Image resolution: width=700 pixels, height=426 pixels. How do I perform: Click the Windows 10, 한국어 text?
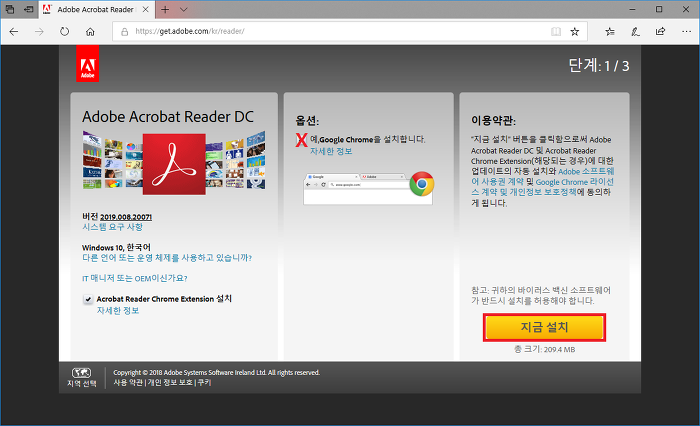click(116, 247)
